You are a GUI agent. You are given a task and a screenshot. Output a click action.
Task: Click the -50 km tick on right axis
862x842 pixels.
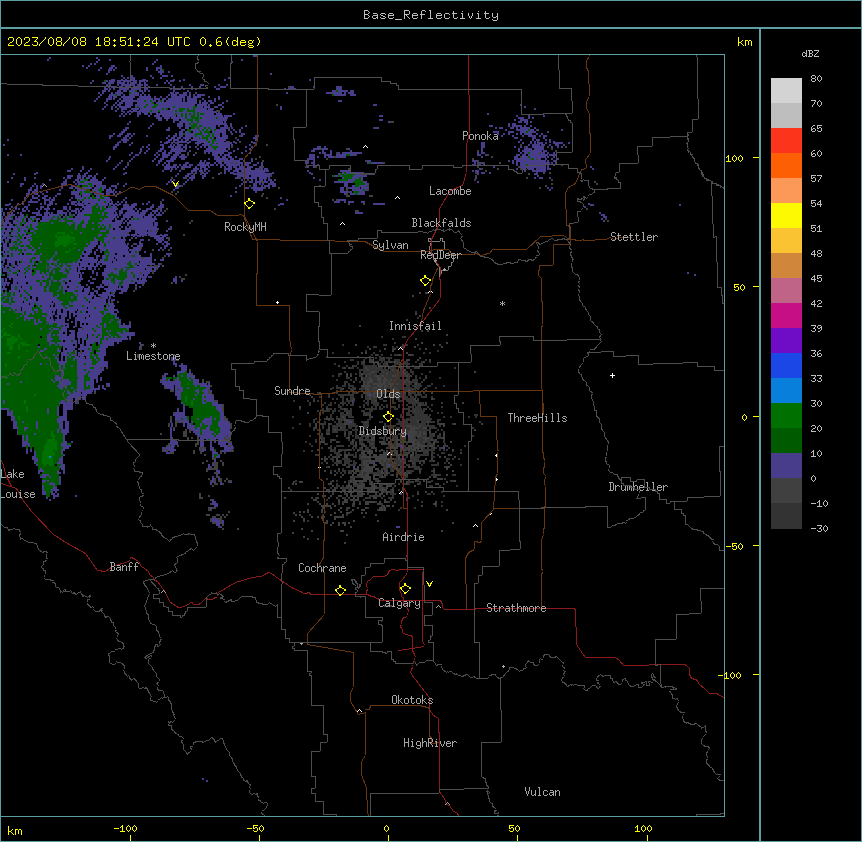(x=735, y=546)
